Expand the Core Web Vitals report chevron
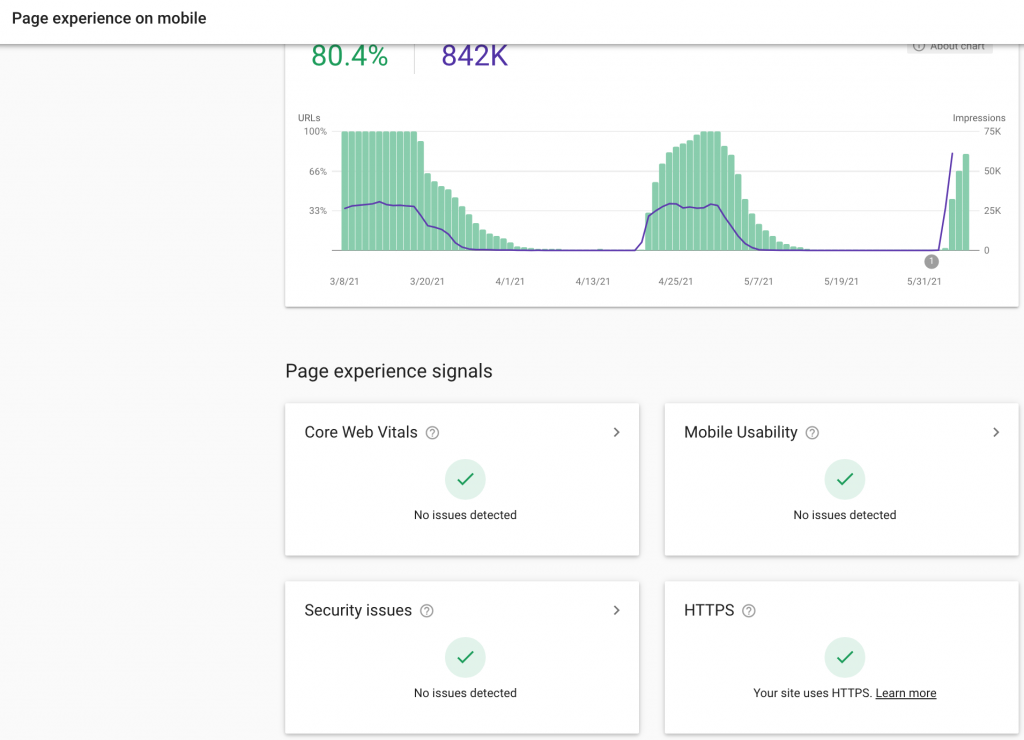This screenshot has height=740, width=1024. tap(616, 433)
